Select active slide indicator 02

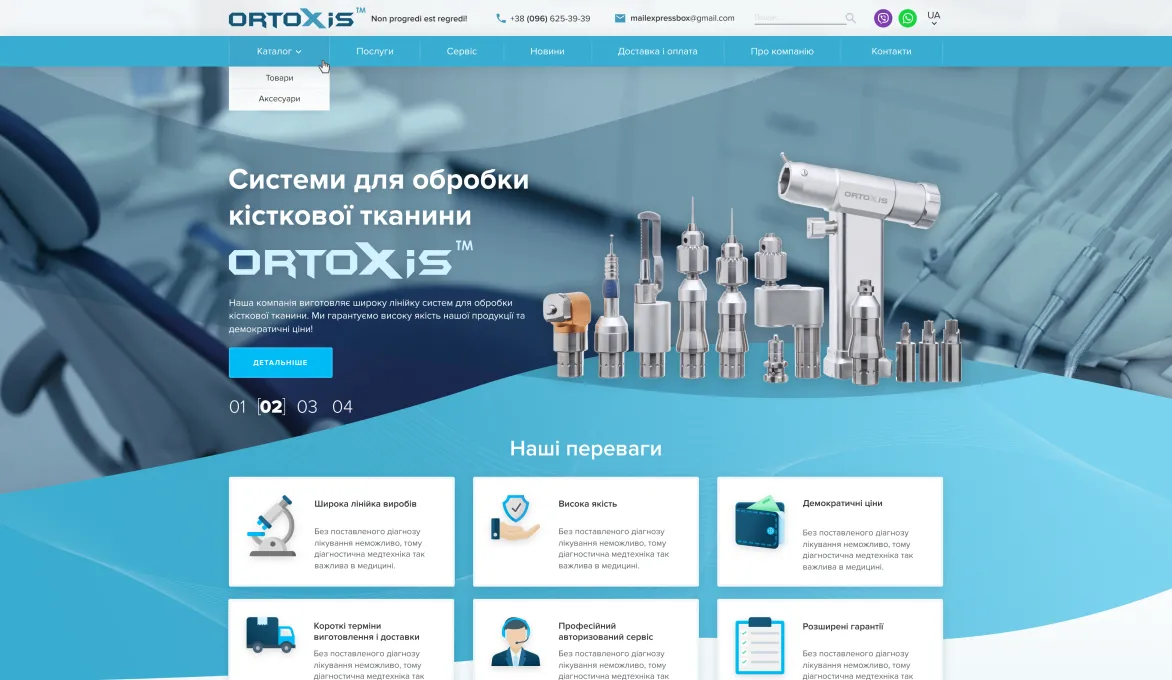point(271,407)
